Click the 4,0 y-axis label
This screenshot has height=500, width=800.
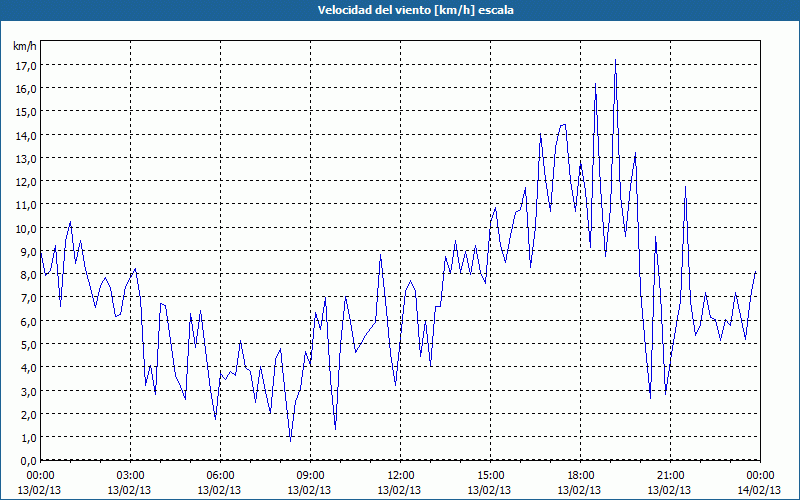point(28,367)
